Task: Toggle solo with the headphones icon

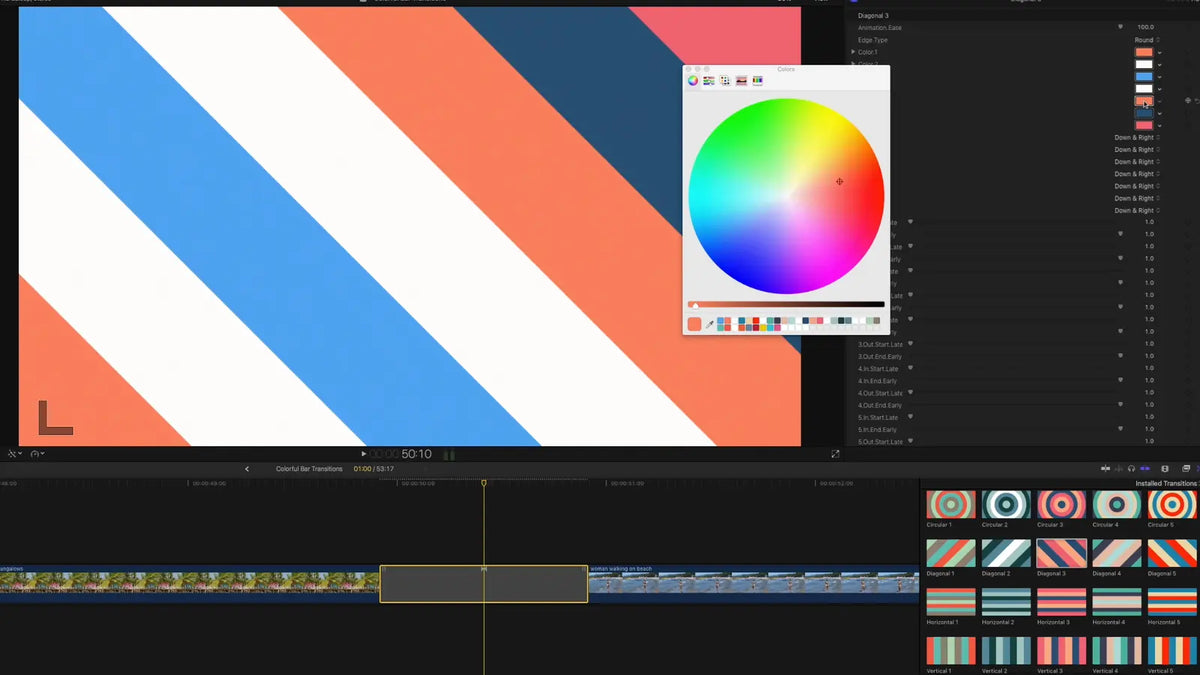Action: click(x=1131, y=468)
